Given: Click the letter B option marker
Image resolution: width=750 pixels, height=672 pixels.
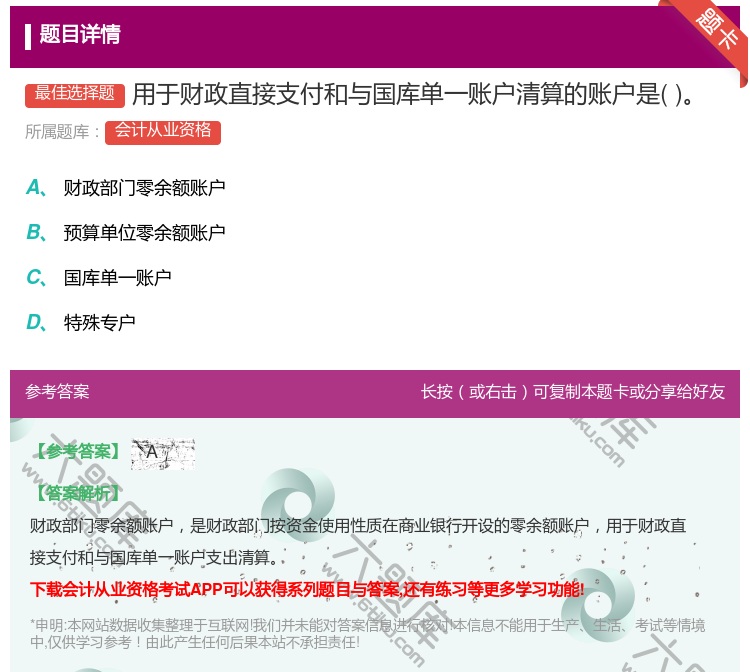Looking at the screenshot, I should point(36,233).
